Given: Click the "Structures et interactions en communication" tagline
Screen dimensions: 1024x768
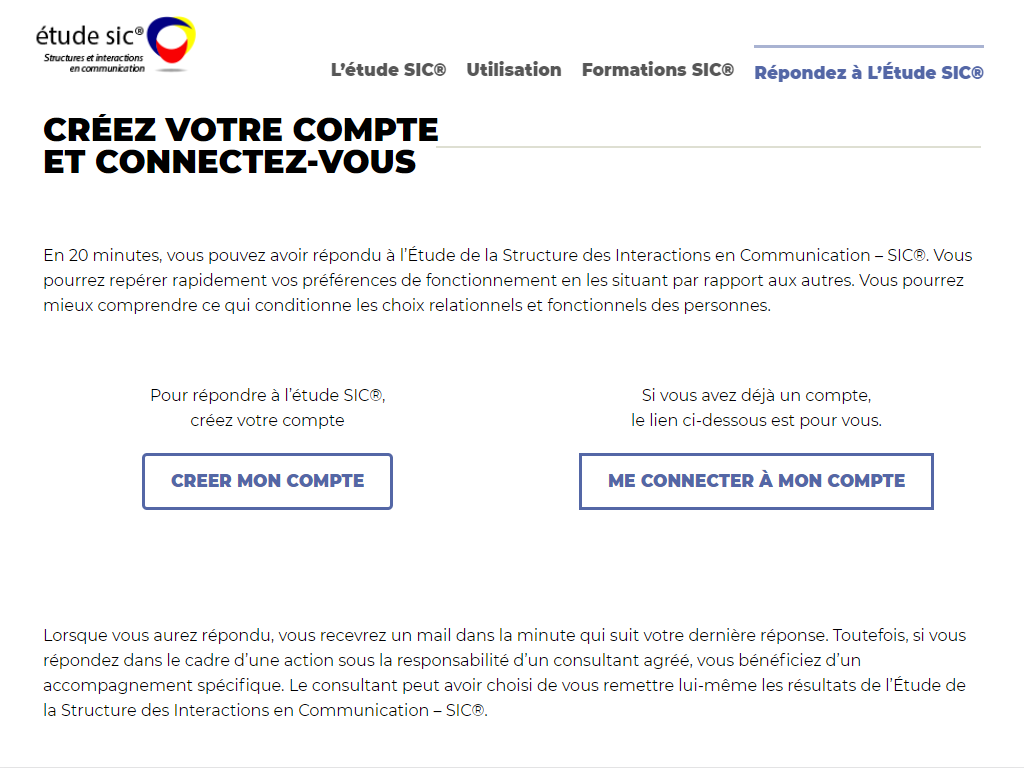Looking at the screenshot, I should [x=94, y=63].
